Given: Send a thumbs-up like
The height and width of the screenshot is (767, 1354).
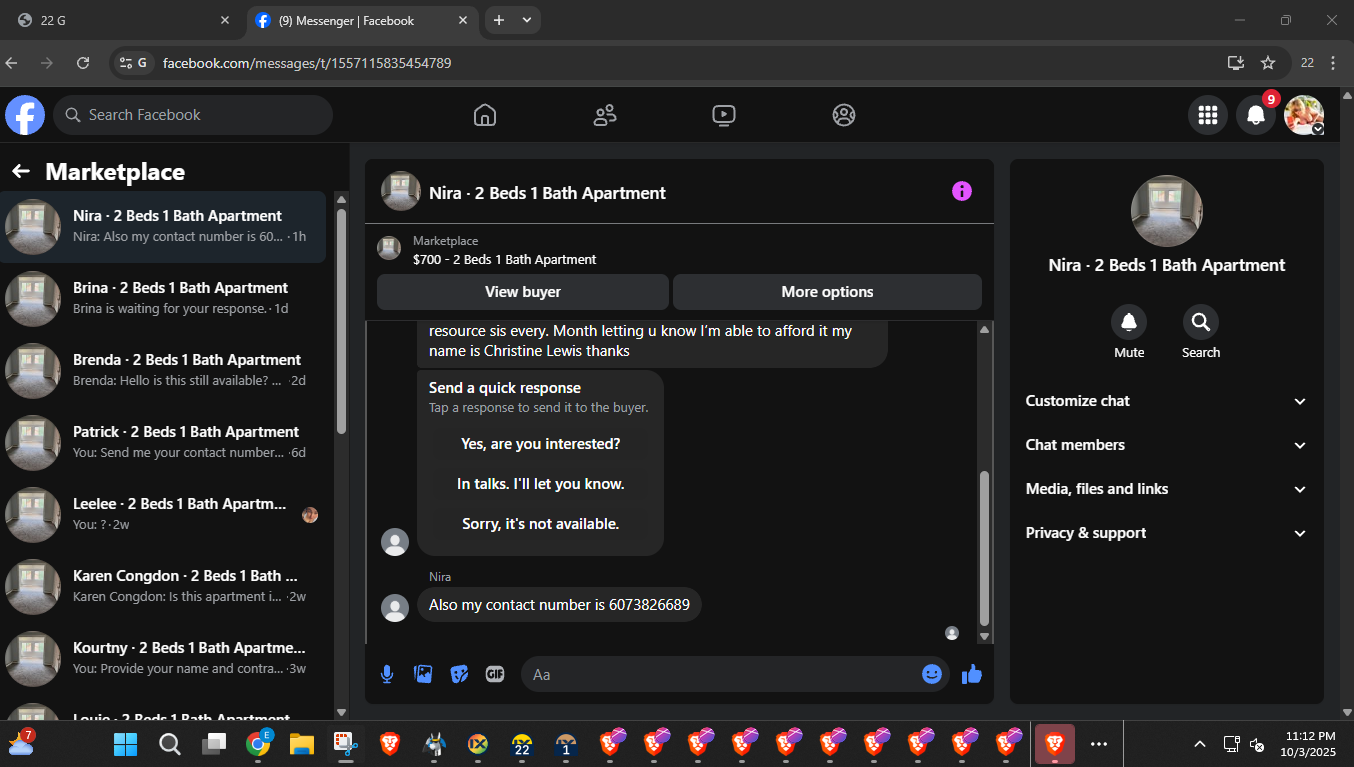Looking at the screenshot, I should (972, 674).
